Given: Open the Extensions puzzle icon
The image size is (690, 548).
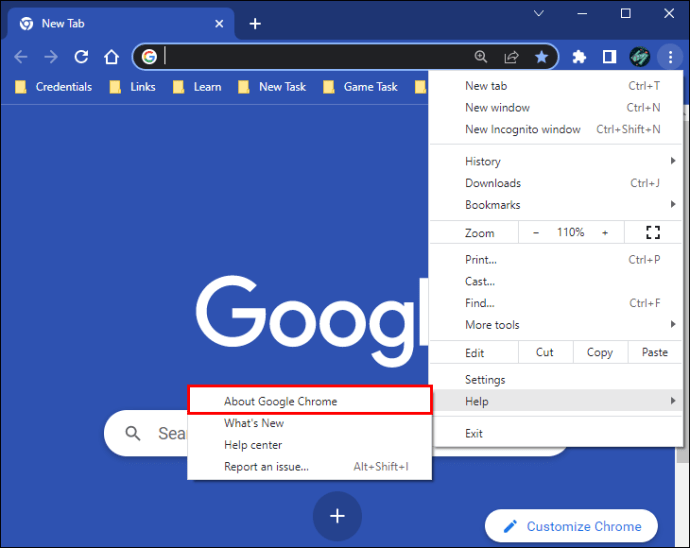Looking at the screenshot, I should pyautogui.click(x=579, y=57).
